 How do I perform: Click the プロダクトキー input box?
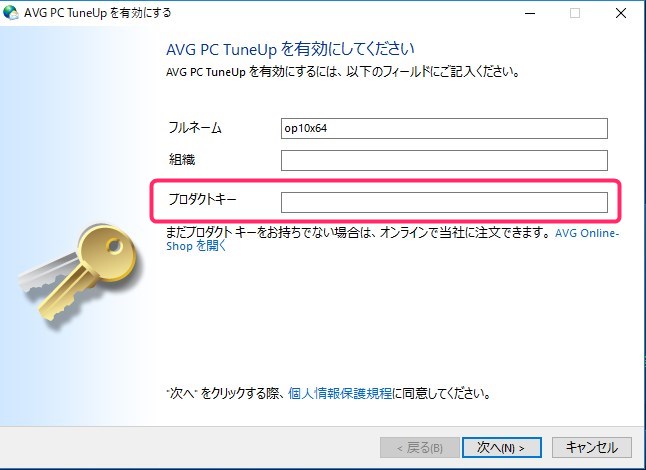pos(444,202)
